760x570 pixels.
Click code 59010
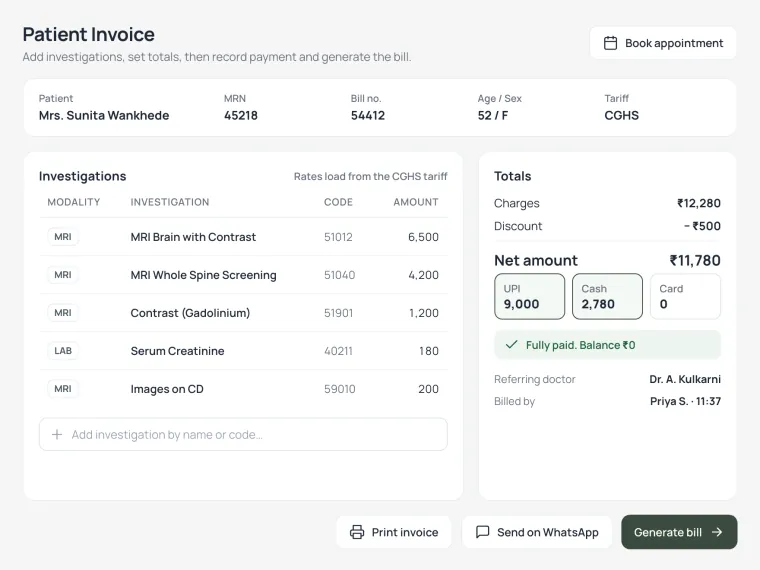(339, 389)
